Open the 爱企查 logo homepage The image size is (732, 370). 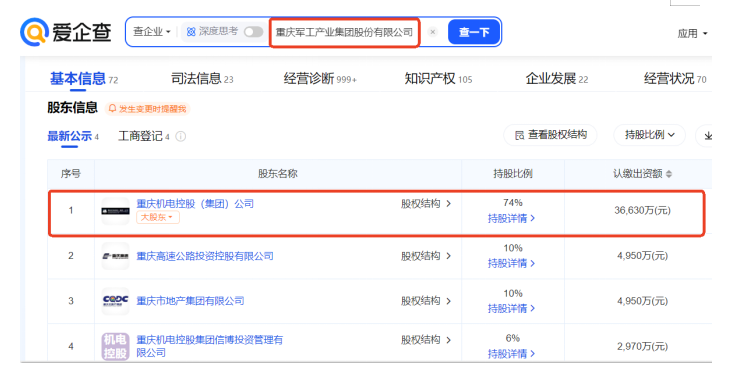pyautogui.click(x=65, y=32)
